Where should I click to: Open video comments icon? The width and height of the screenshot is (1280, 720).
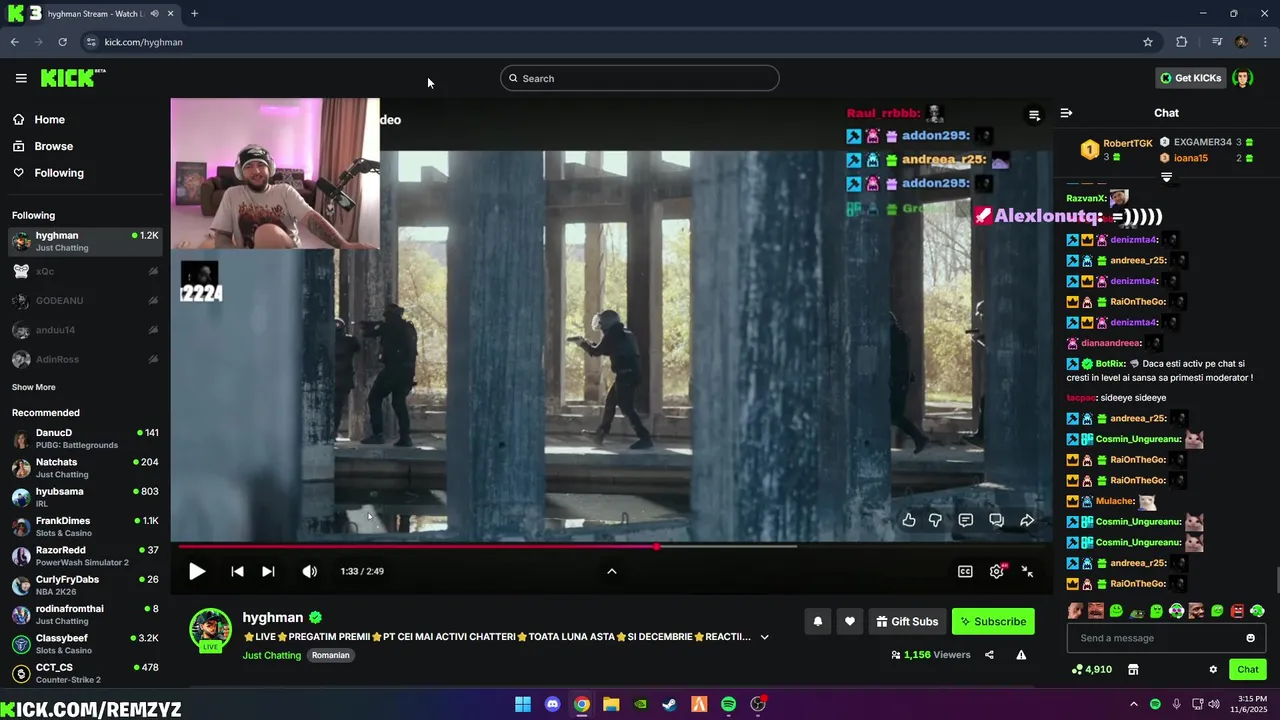point(966,520)
